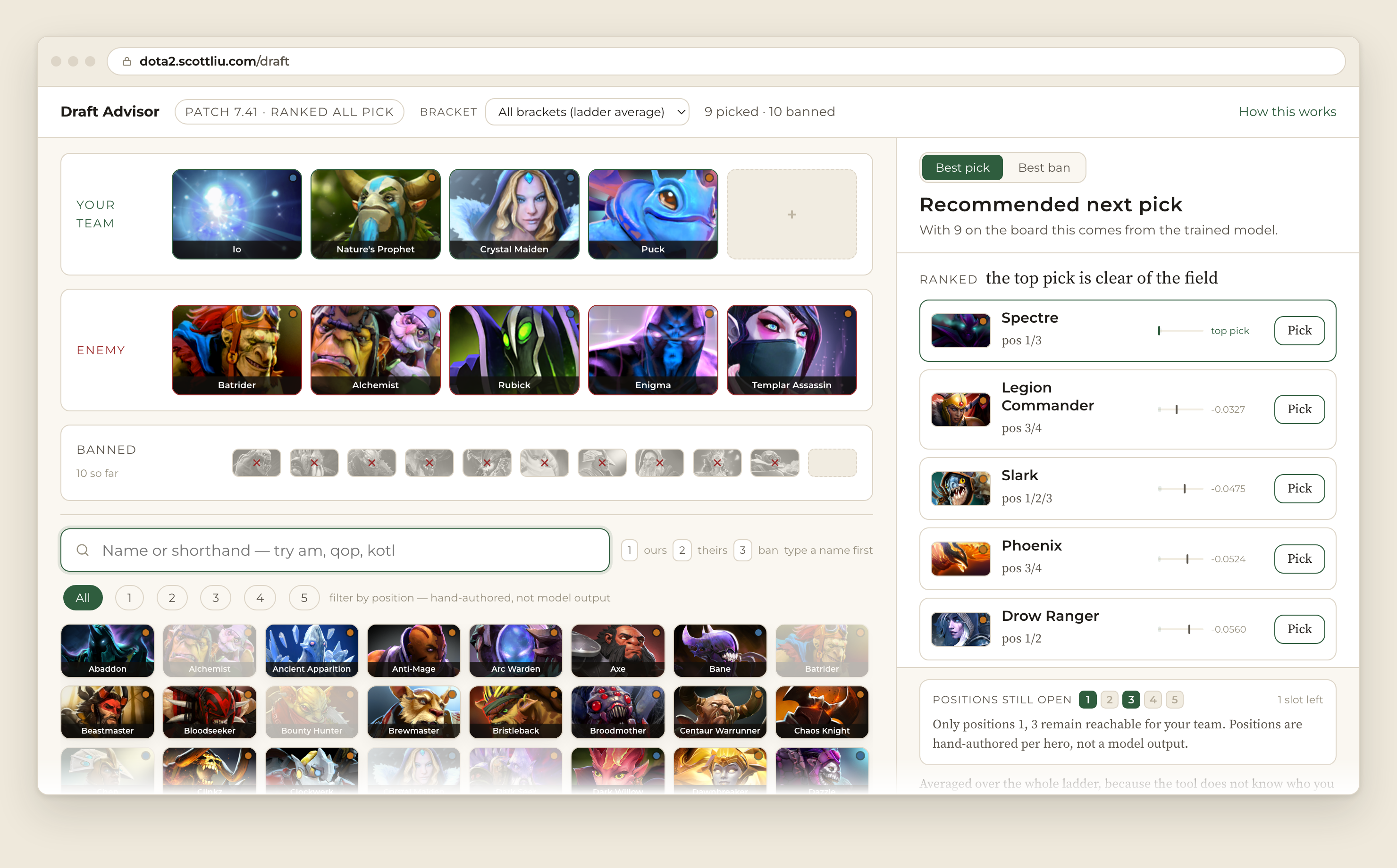
Task: Choose Axe from the hero grid
Action: [618, 651]
